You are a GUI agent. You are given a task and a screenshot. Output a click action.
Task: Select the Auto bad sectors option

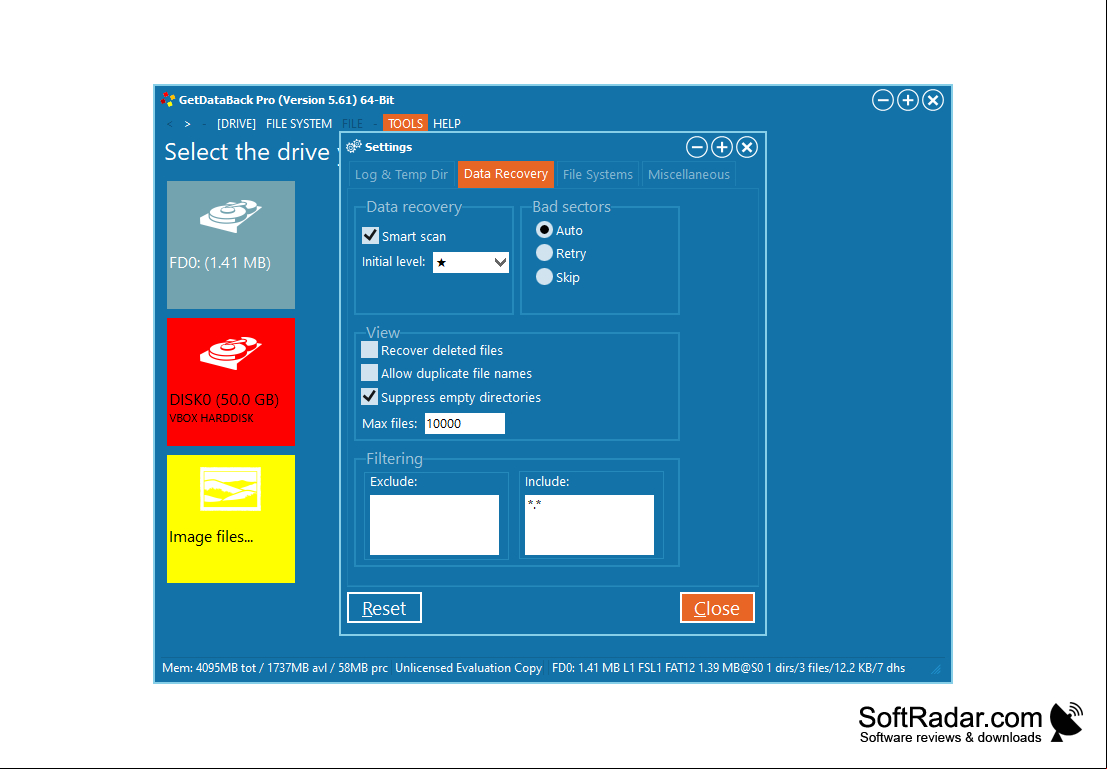click(544, 229)
